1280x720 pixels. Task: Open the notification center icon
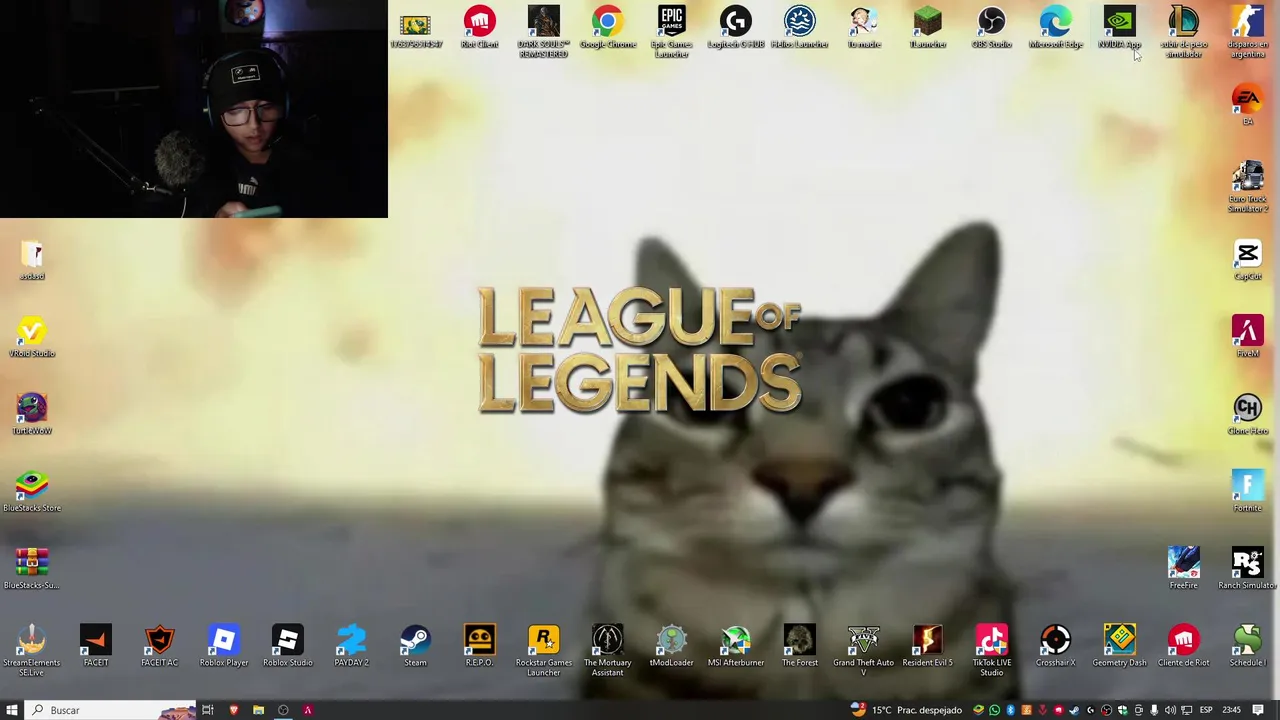[1258, 710]
